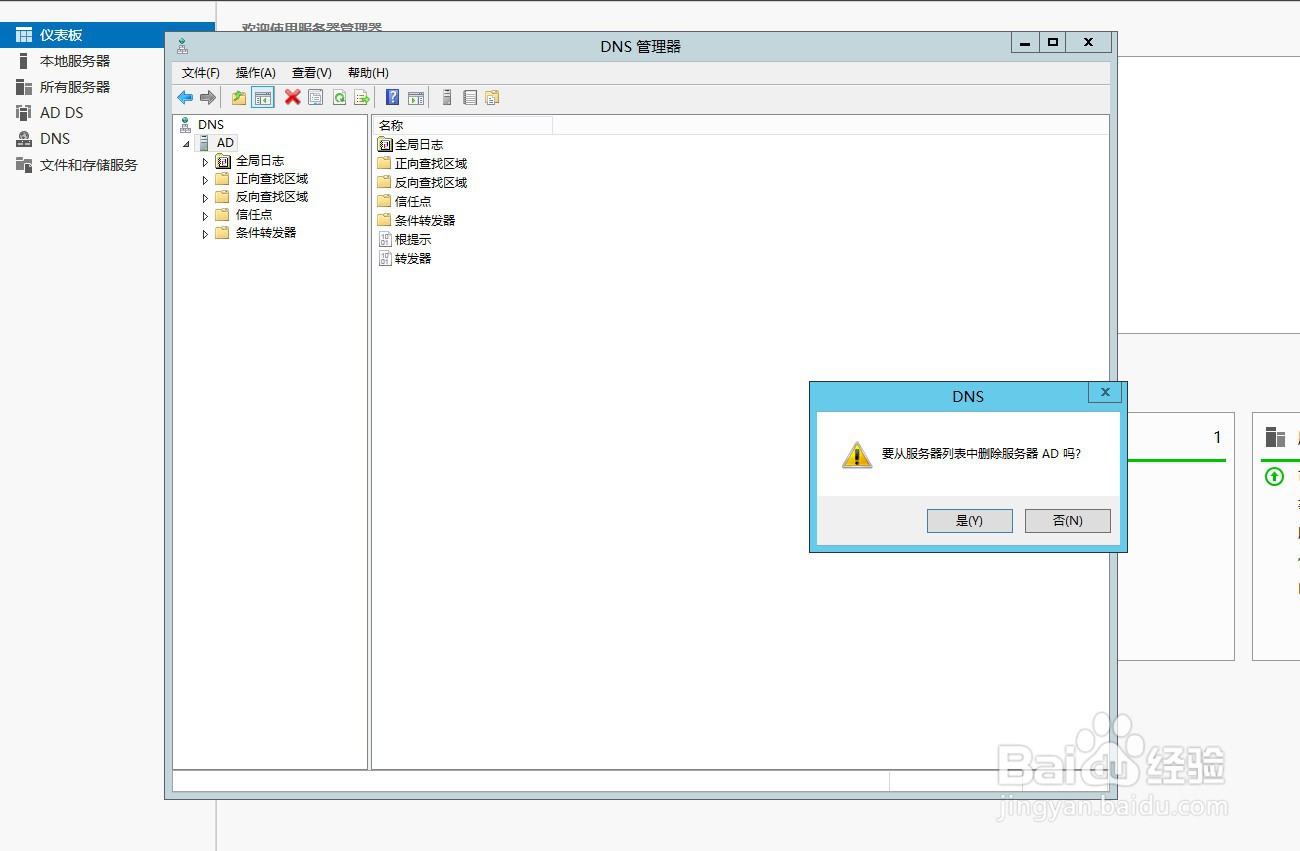Click the new server toolbar icon
1300x851 pixels.
point(447,97)
